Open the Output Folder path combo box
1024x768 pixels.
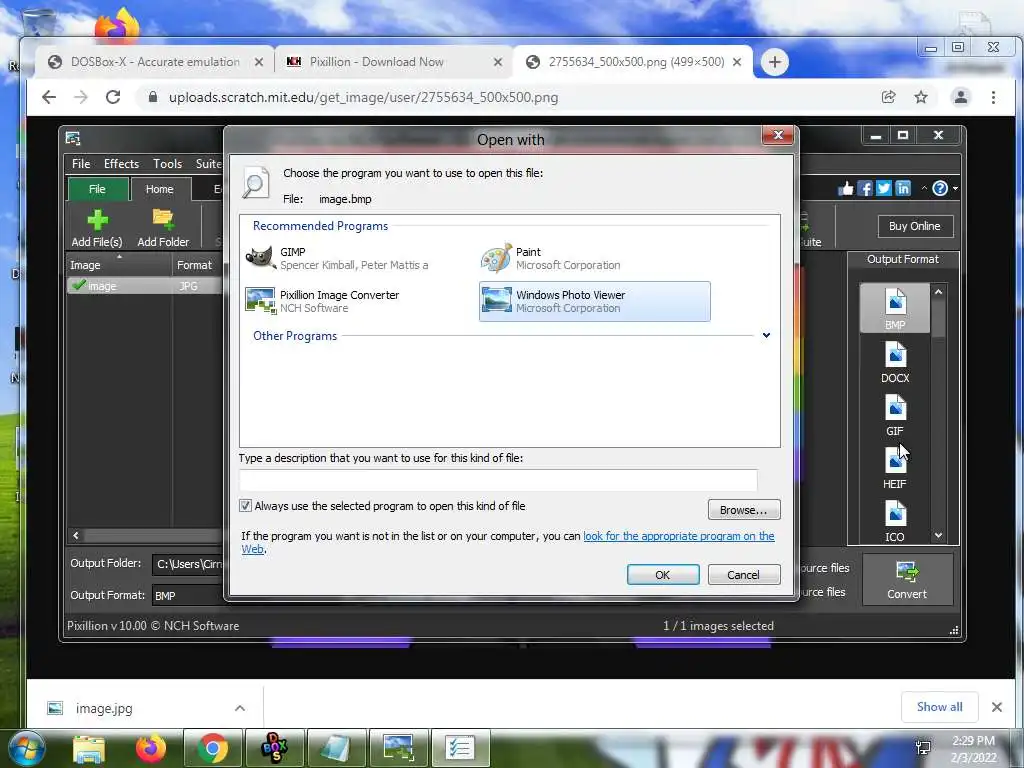[187, 564]
